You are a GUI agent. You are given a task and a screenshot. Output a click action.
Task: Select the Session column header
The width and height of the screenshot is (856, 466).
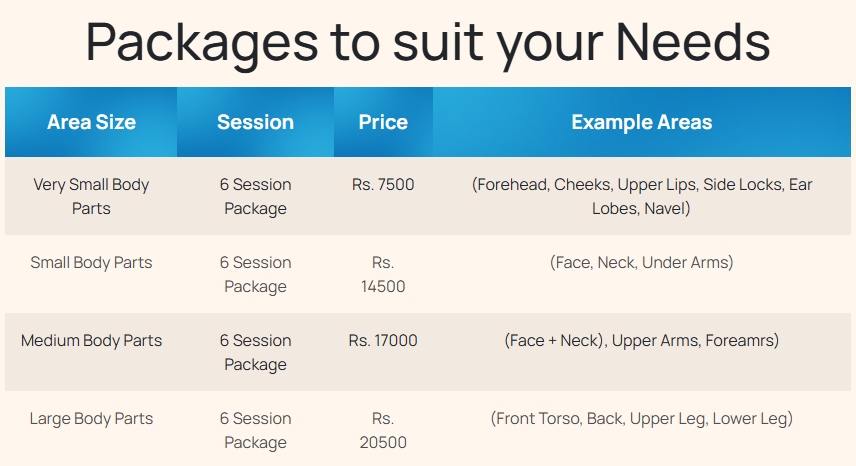tap(255, 122)
